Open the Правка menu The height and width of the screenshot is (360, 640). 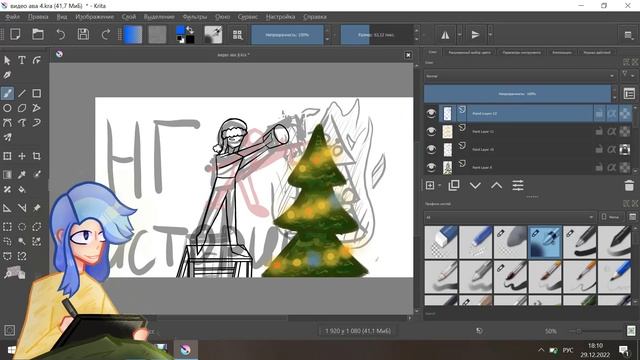click(x=38, y=17)
